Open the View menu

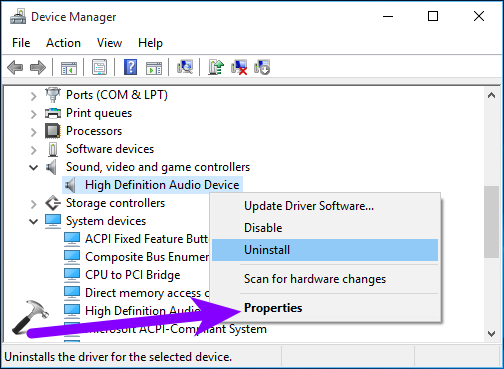[x=109, y=43]
